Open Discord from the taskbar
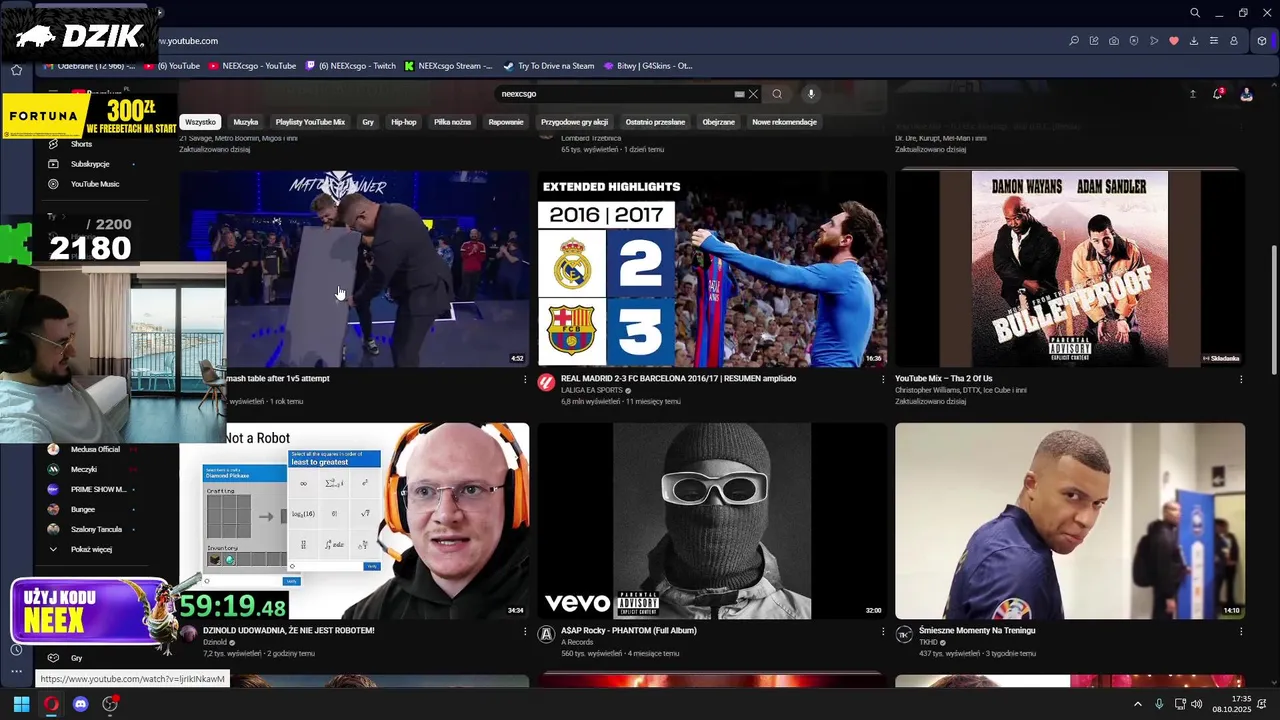Screen dimensions: 1280x720 pos(81,704)
